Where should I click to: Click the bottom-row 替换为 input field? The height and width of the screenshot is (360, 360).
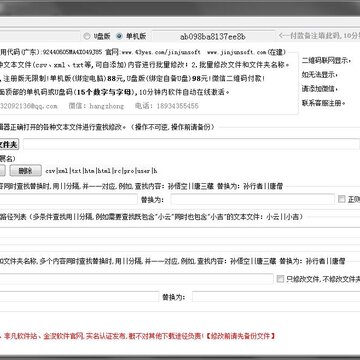(x=276, y=297)
